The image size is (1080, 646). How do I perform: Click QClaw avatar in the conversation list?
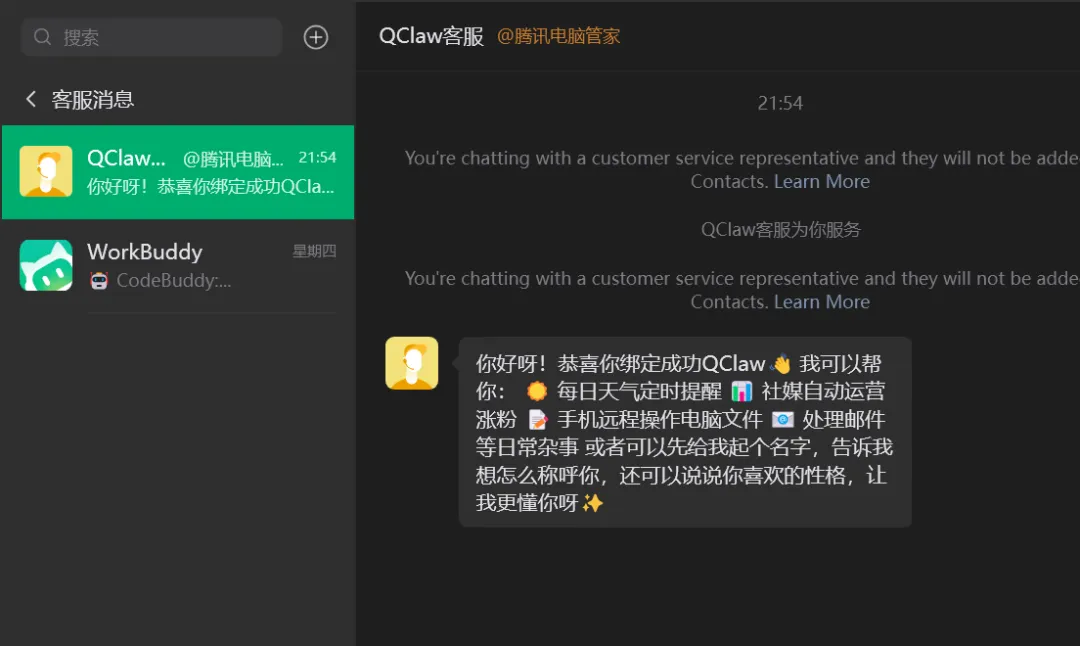[46, 171]
